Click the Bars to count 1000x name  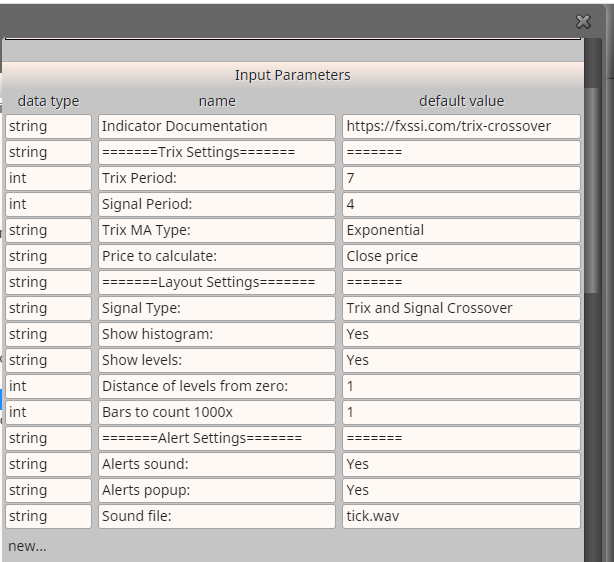217,412
